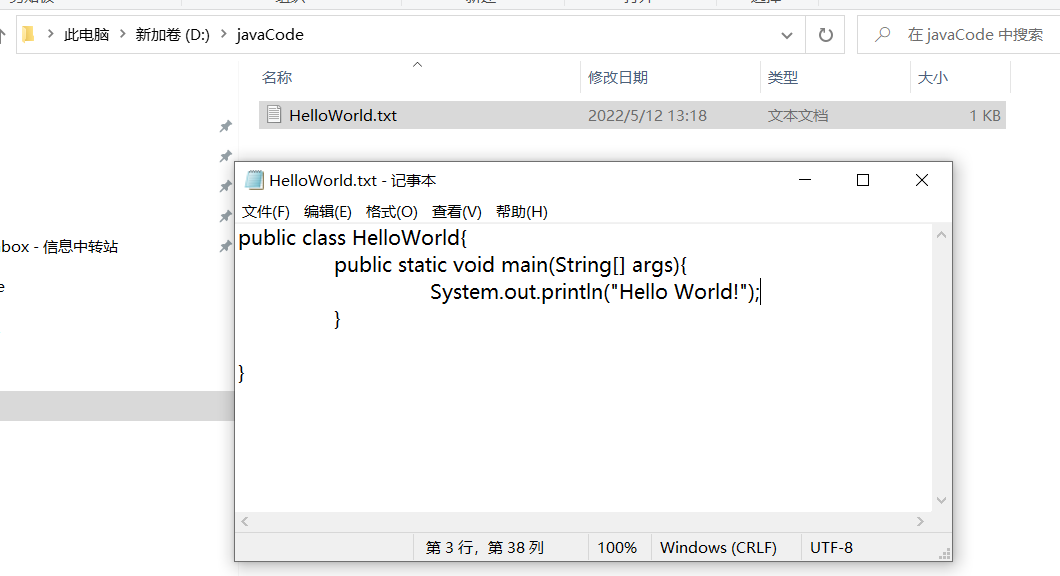The image size is (1060, 576).
Task: Click the third quick-access pin icon
Action: (x=226, y=186)
